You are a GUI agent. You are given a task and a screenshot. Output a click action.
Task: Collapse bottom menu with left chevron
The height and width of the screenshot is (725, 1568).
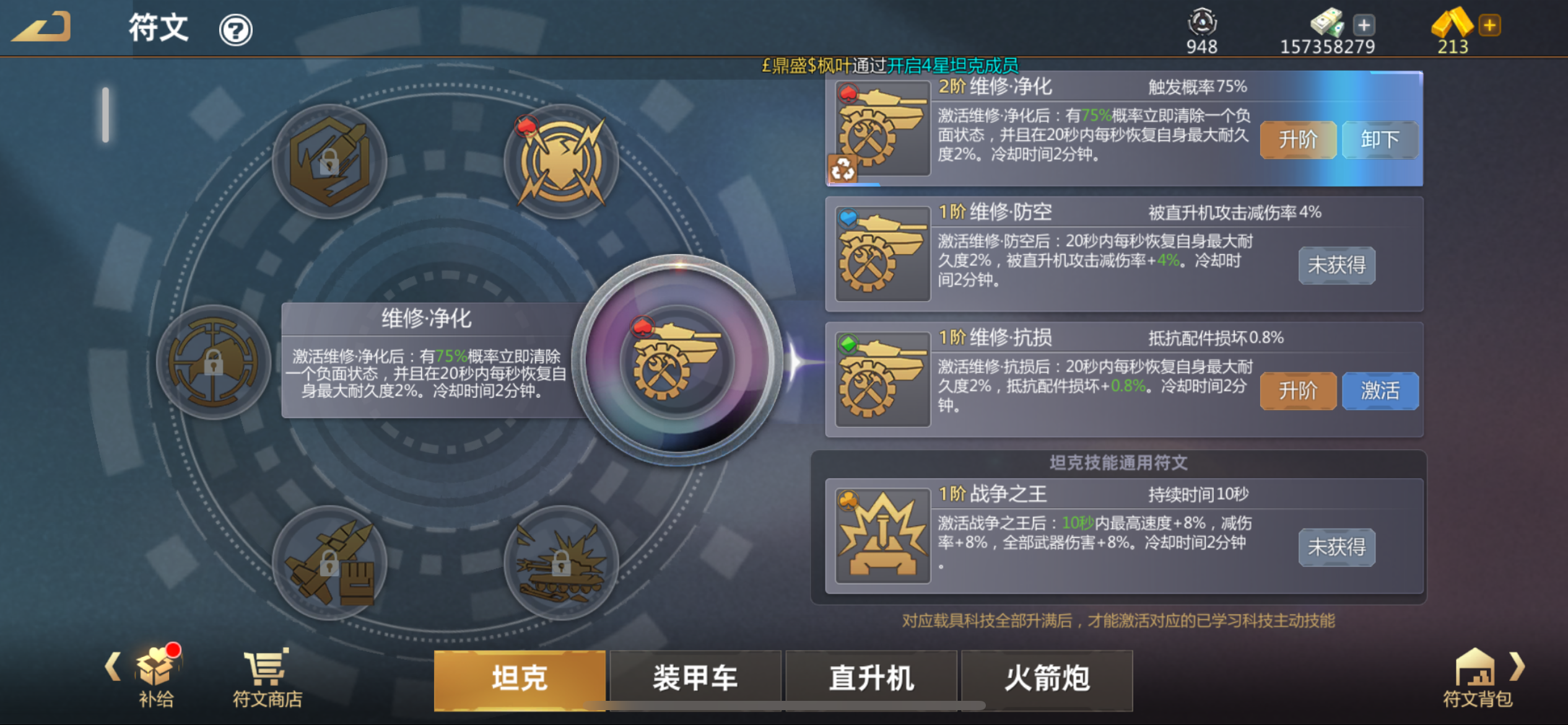pos(113,667)
